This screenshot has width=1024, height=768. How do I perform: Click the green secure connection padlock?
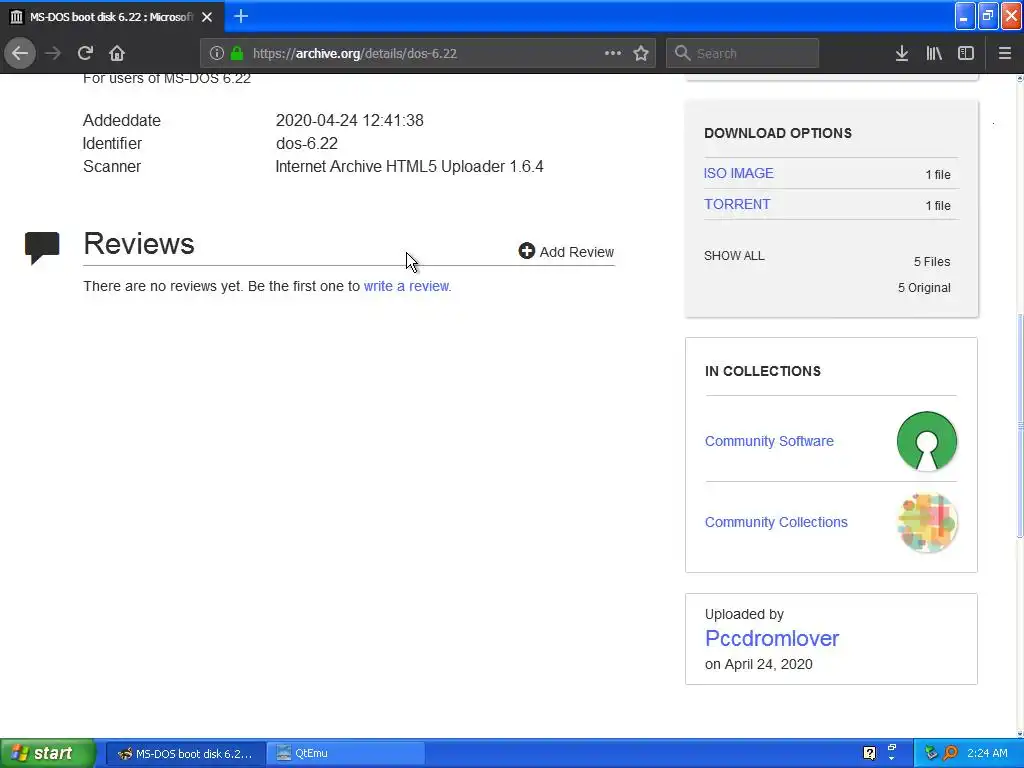coord(236,53)
